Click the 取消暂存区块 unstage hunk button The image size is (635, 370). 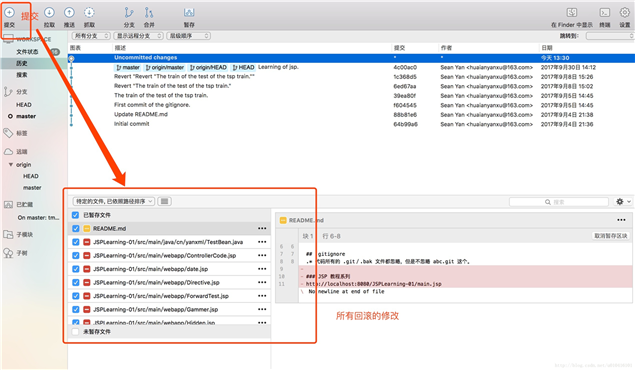(611, 236)
